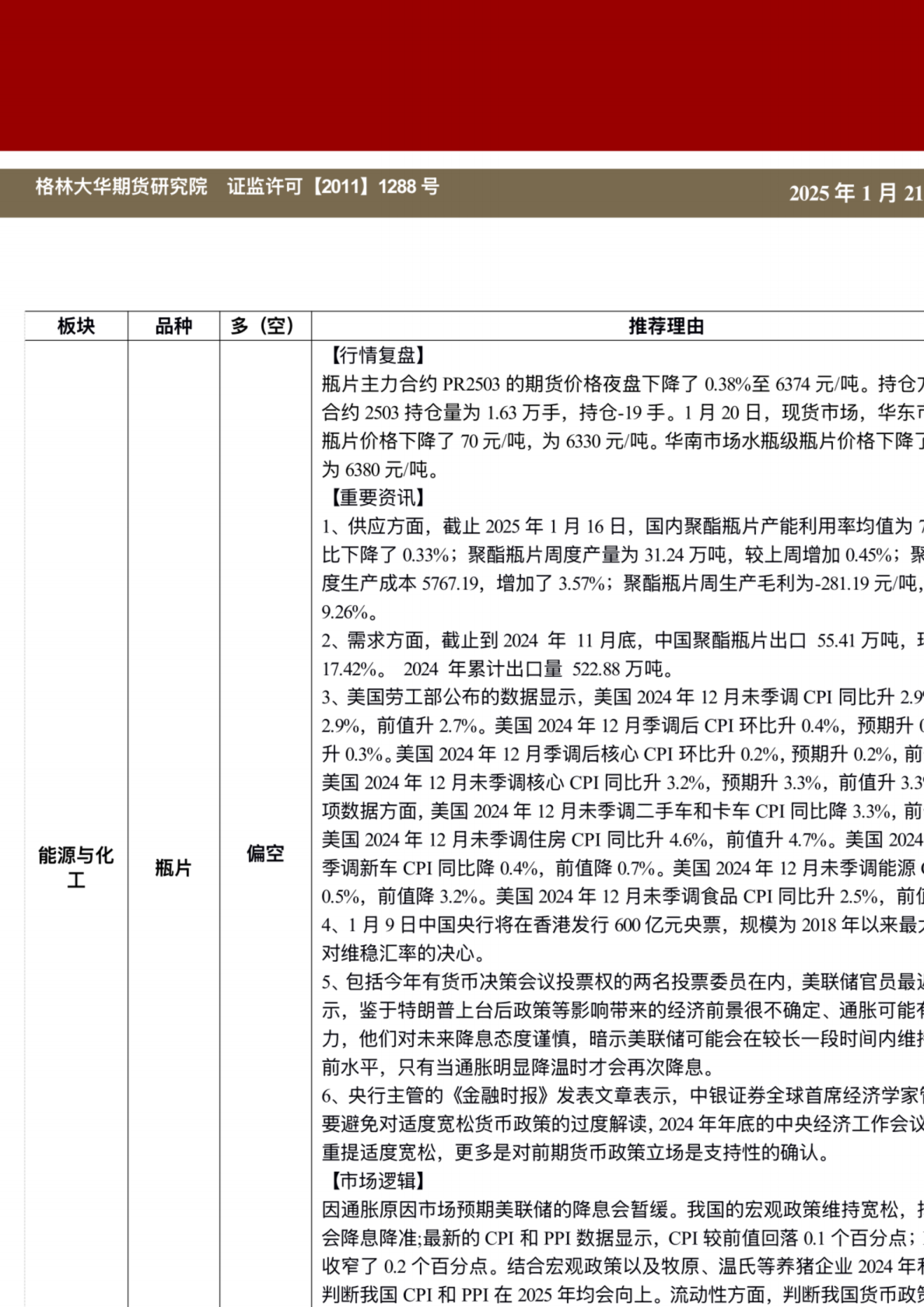
Task: Click the 证监许可【2011】1288号 license text
Action: click(333, 187)
